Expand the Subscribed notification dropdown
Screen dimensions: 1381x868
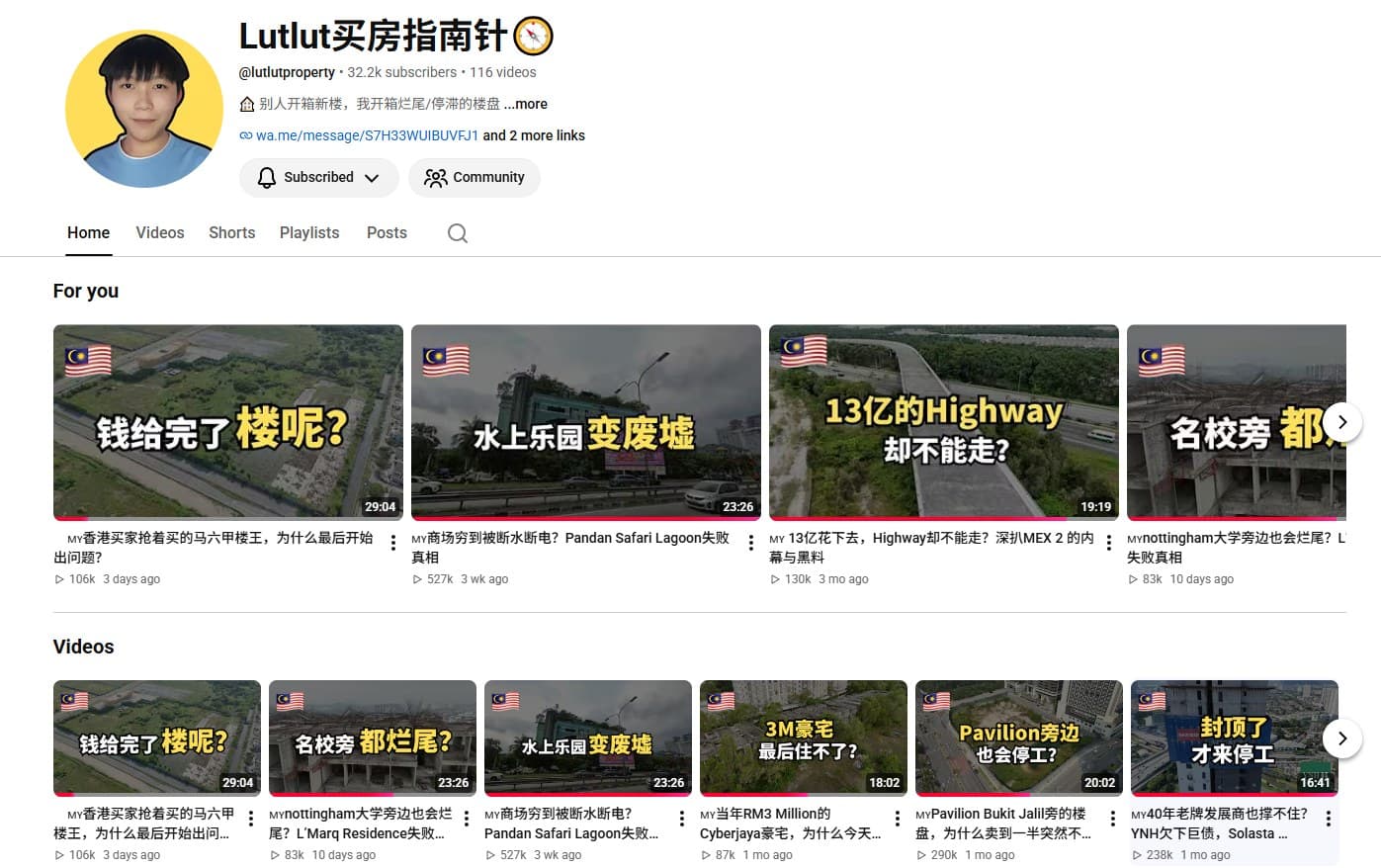pos(319,178)
